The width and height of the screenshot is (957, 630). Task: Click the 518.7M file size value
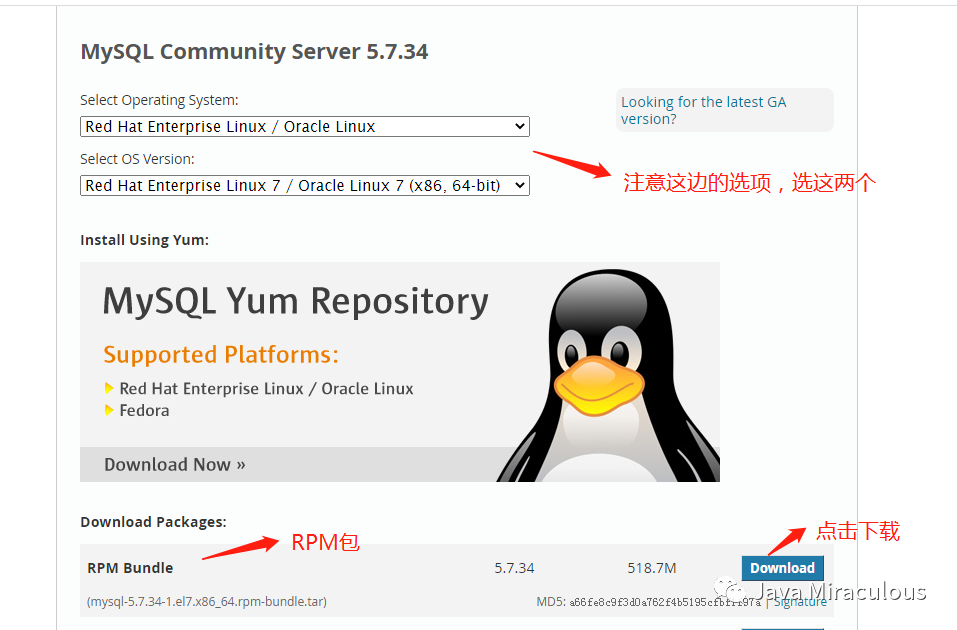pyautogui.click(x=652, y=568)
